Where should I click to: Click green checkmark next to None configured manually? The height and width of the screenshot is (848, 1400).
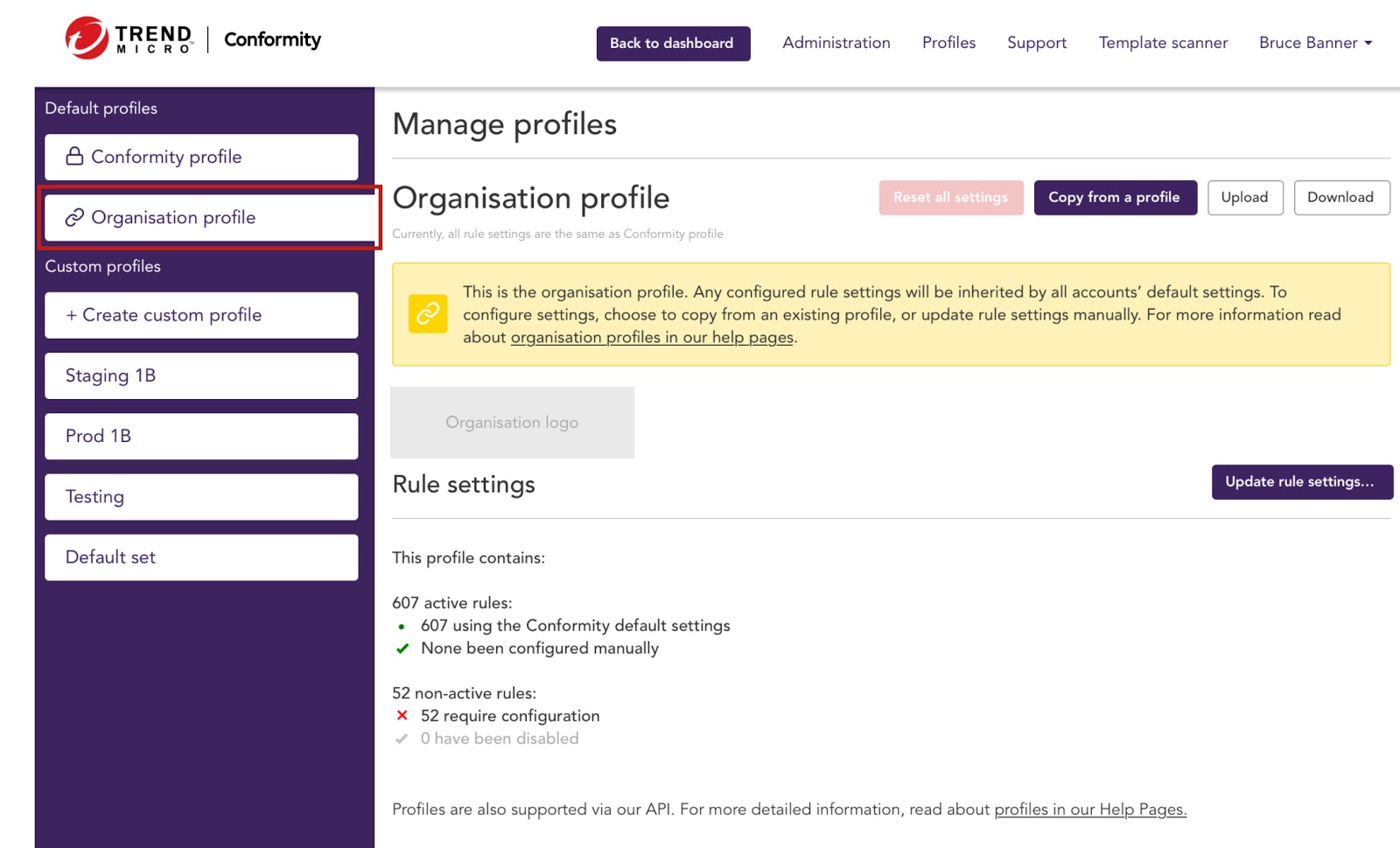[x=402, y=648]
